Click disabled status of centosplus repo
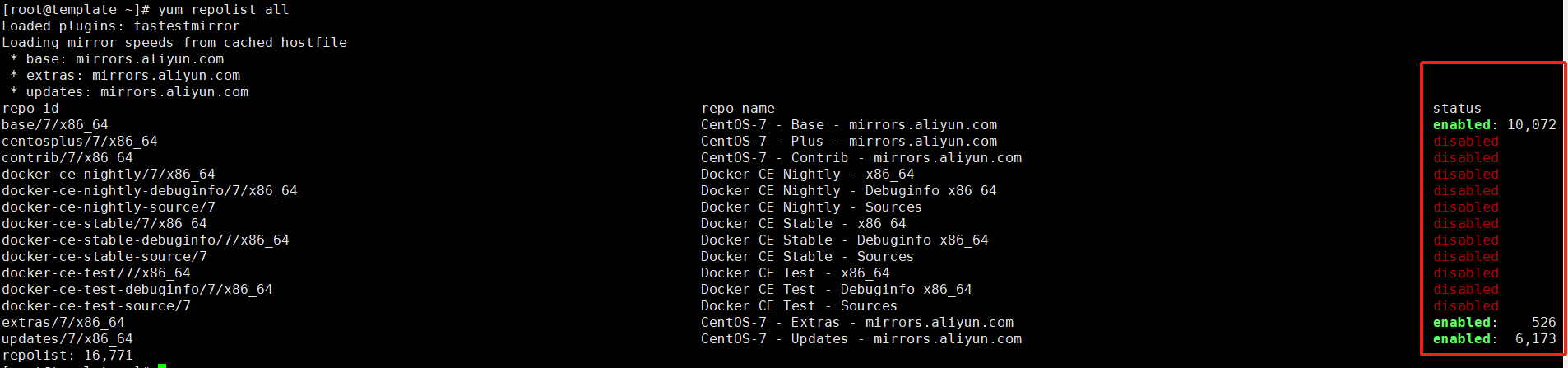1568x368 pixels. click(x=1466, y=142)
